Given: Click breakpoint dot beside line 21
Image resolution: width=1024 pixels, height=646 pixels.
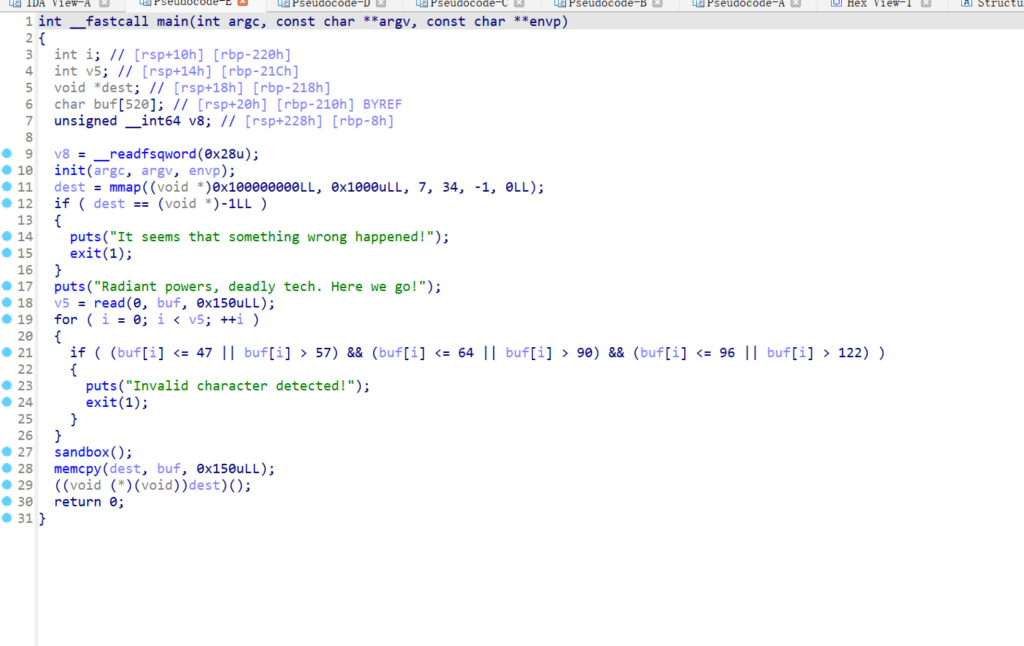Looking at the screenshot, I should point(7,353).
